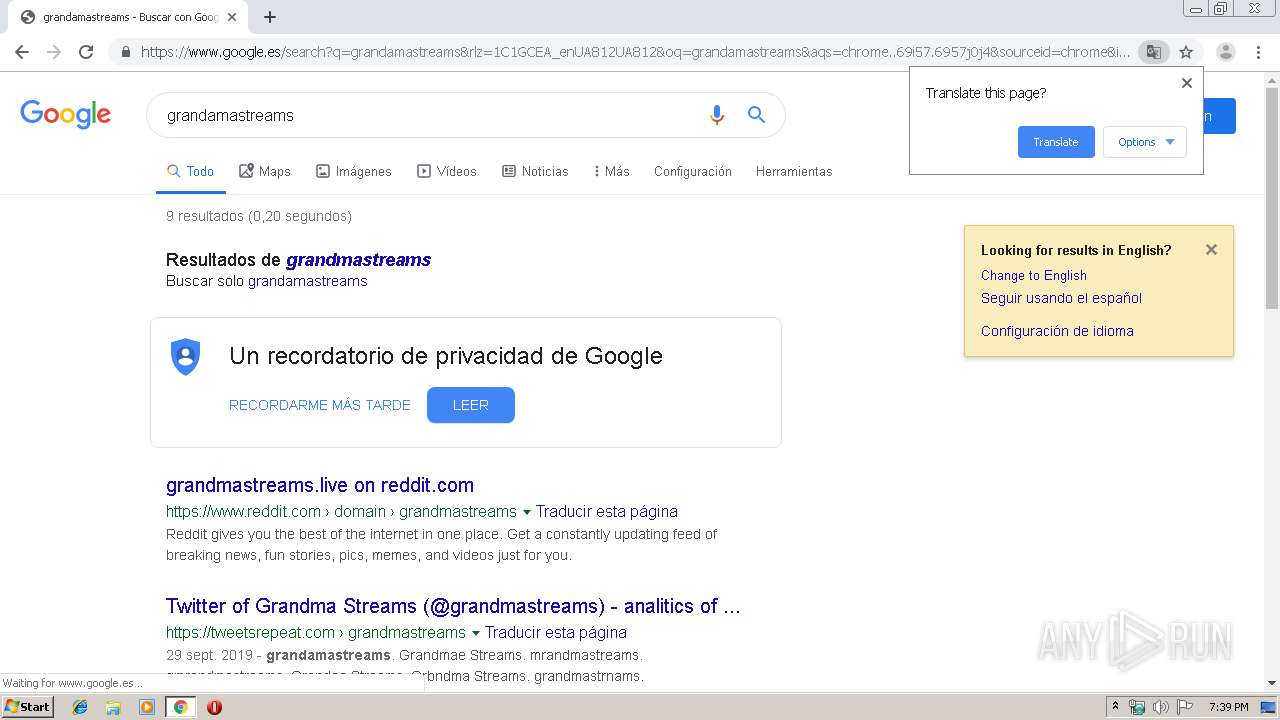The width and height of the screenshot is (1280, 720).
Task: Select the Todo search tab
Action: [x=191, y=171]
